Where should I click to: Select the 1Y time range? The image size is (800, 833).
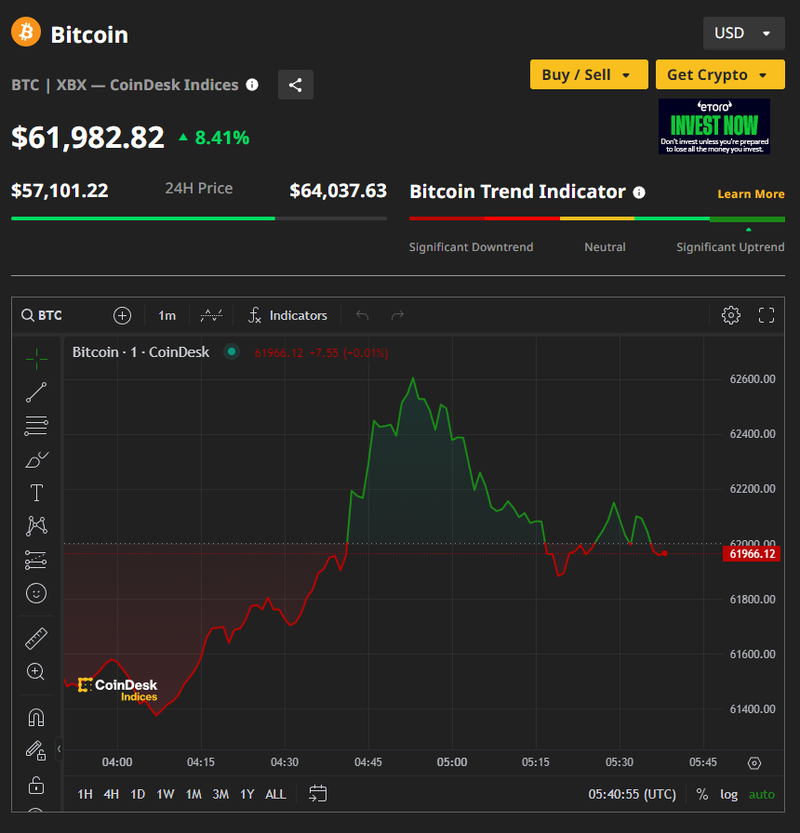pyautogui.click(x=247, y=794)
